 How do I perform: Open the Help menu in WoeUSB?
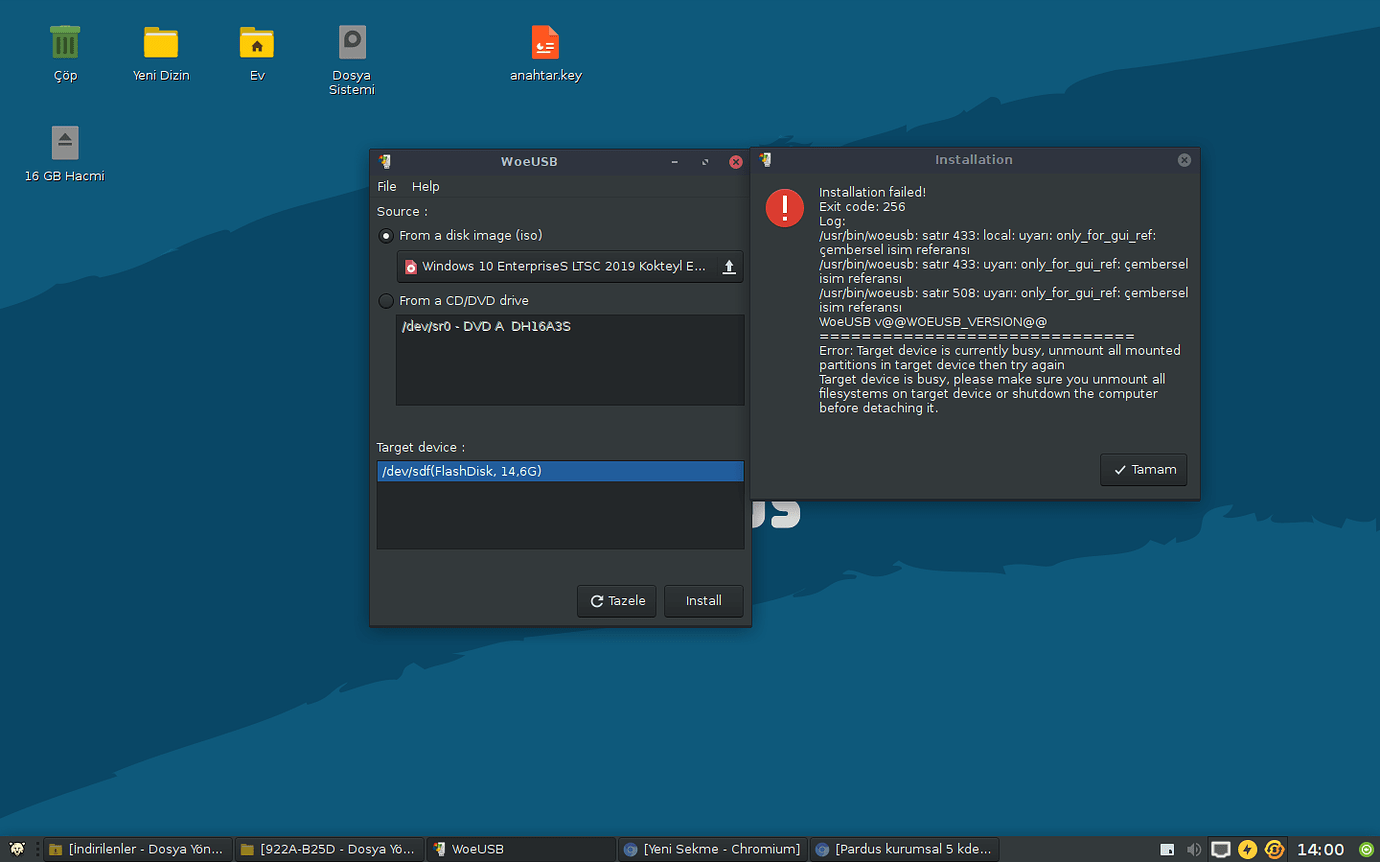click(426, 187)
